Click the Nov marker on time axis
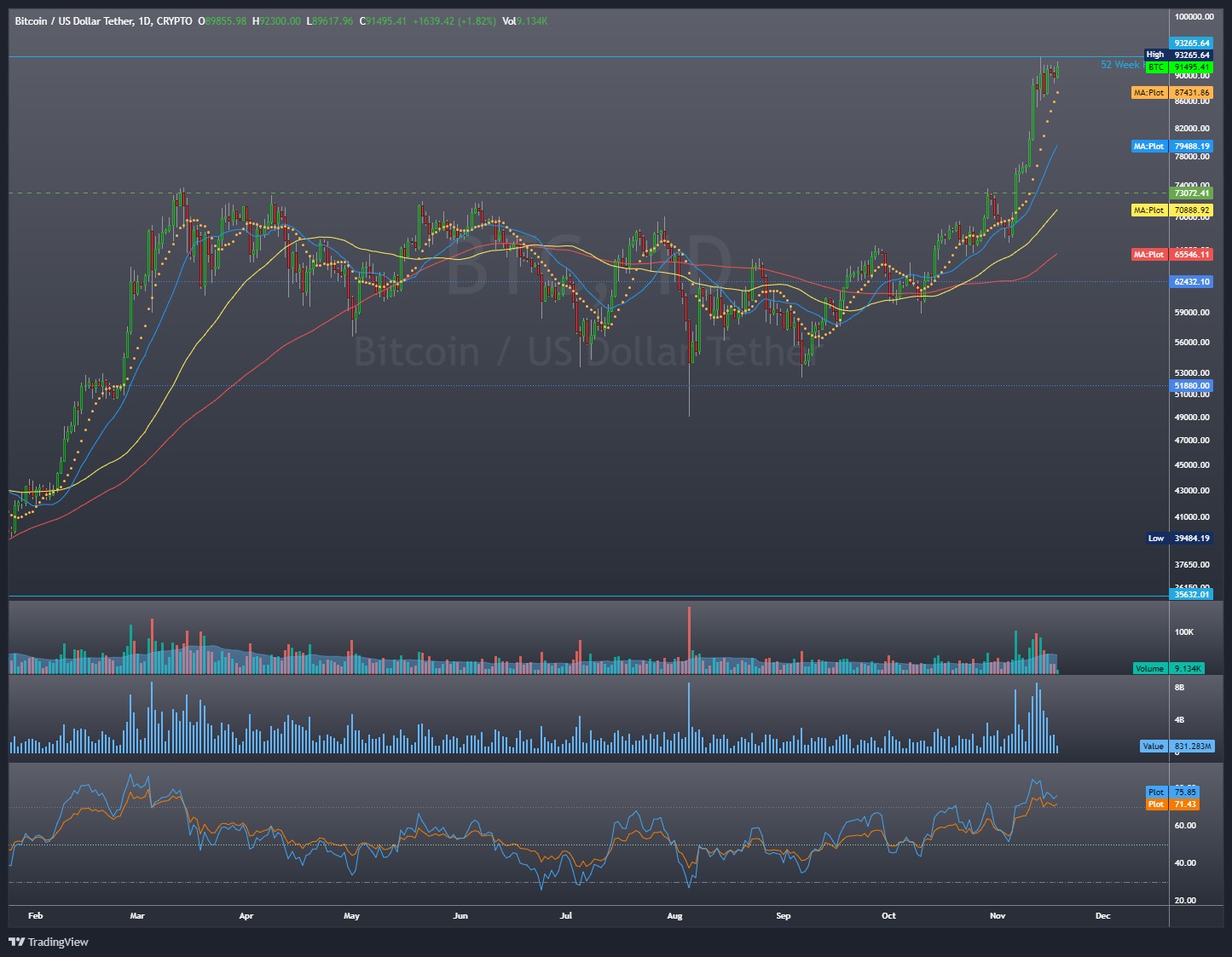 click(998, 916)
